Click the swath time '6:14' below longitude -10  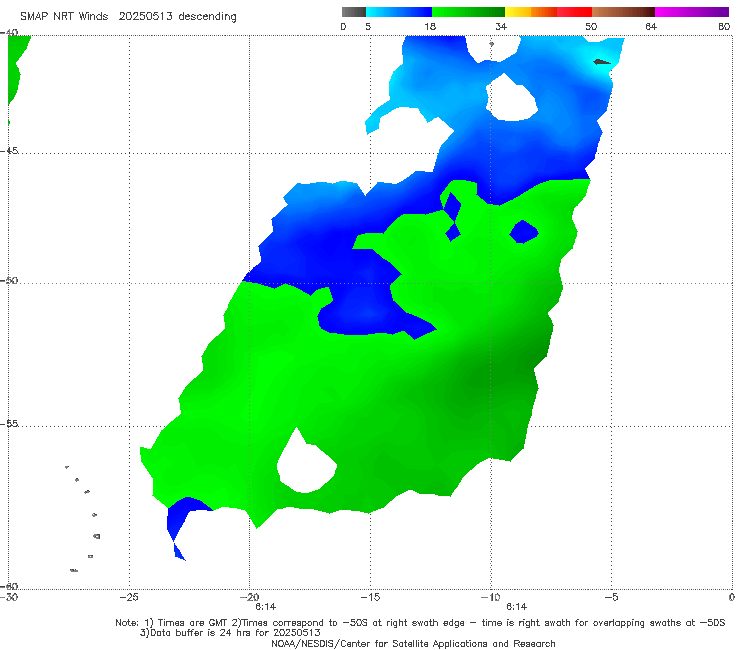coord(516,607)
